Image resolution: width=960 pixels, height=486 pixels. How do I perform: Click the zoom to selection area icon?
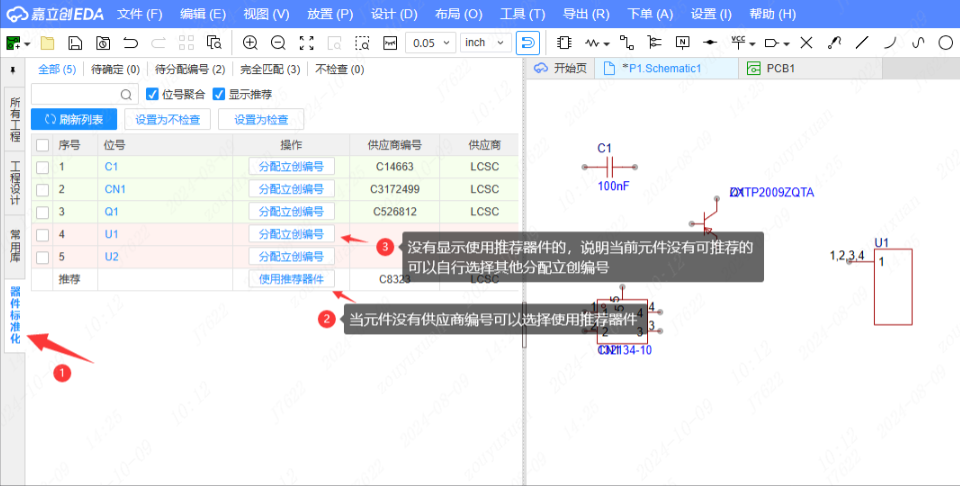click(362, 43)
